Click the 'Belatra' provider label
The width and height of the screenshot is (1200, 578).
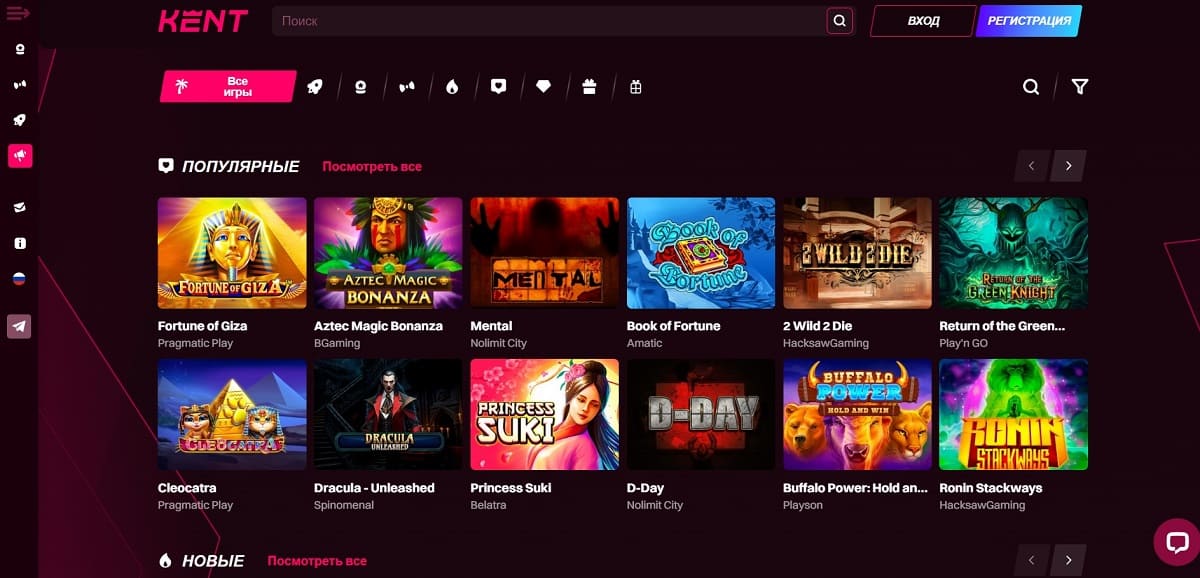(x=488, y=505)
